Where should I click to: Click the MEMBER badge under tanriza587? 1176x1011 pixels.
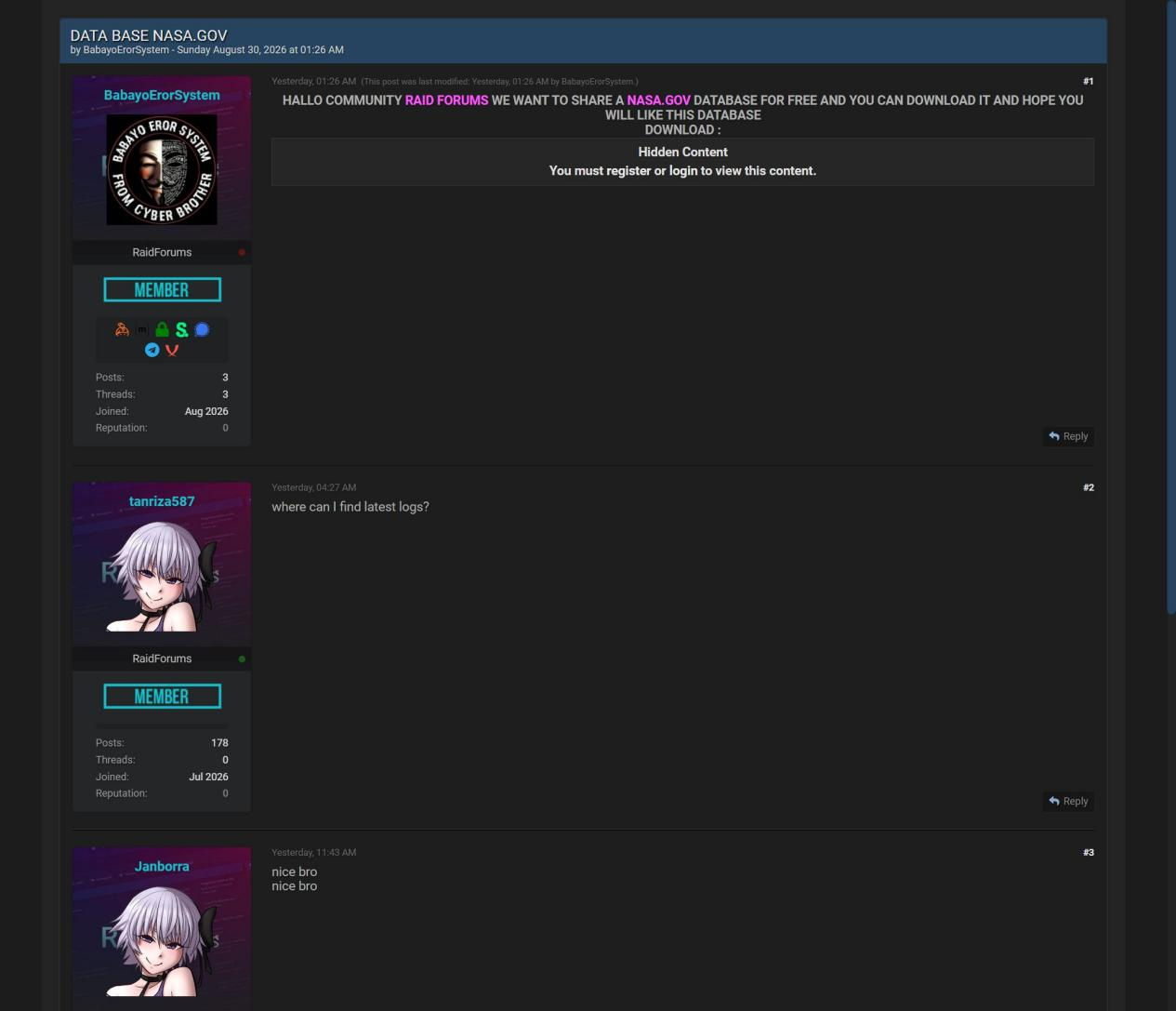(162, 697)
